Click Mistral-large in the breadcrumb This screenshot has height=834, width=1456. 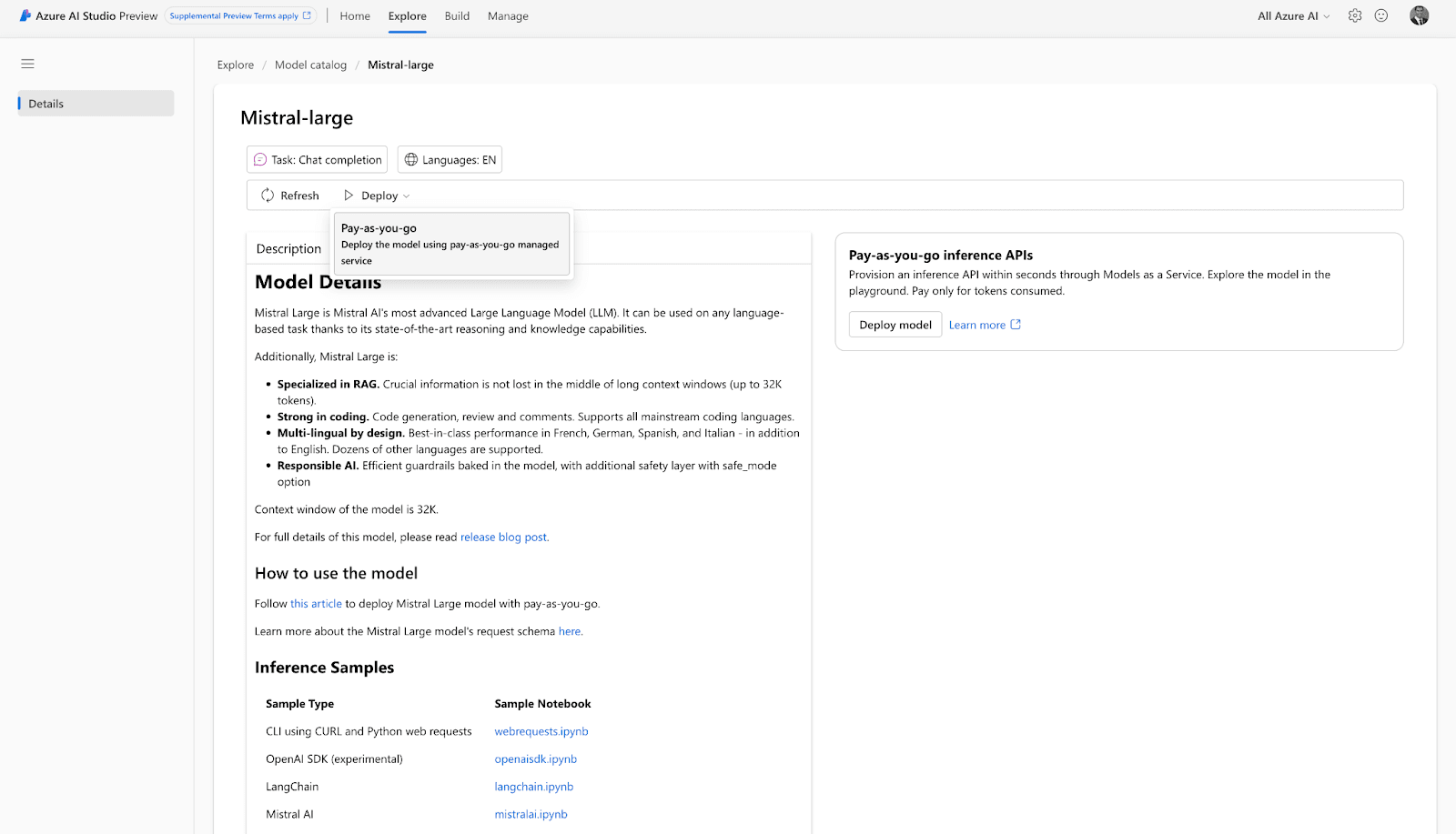click(400, 65)
